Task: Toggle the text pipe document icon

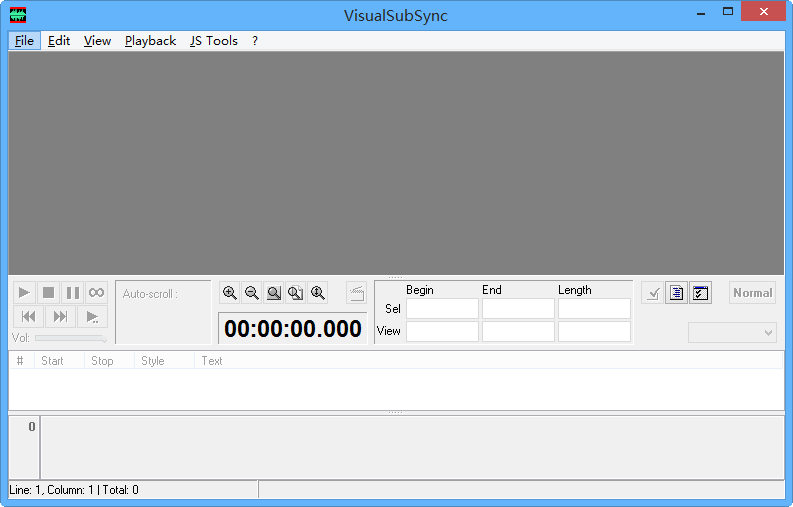Action: pos(677,293)
